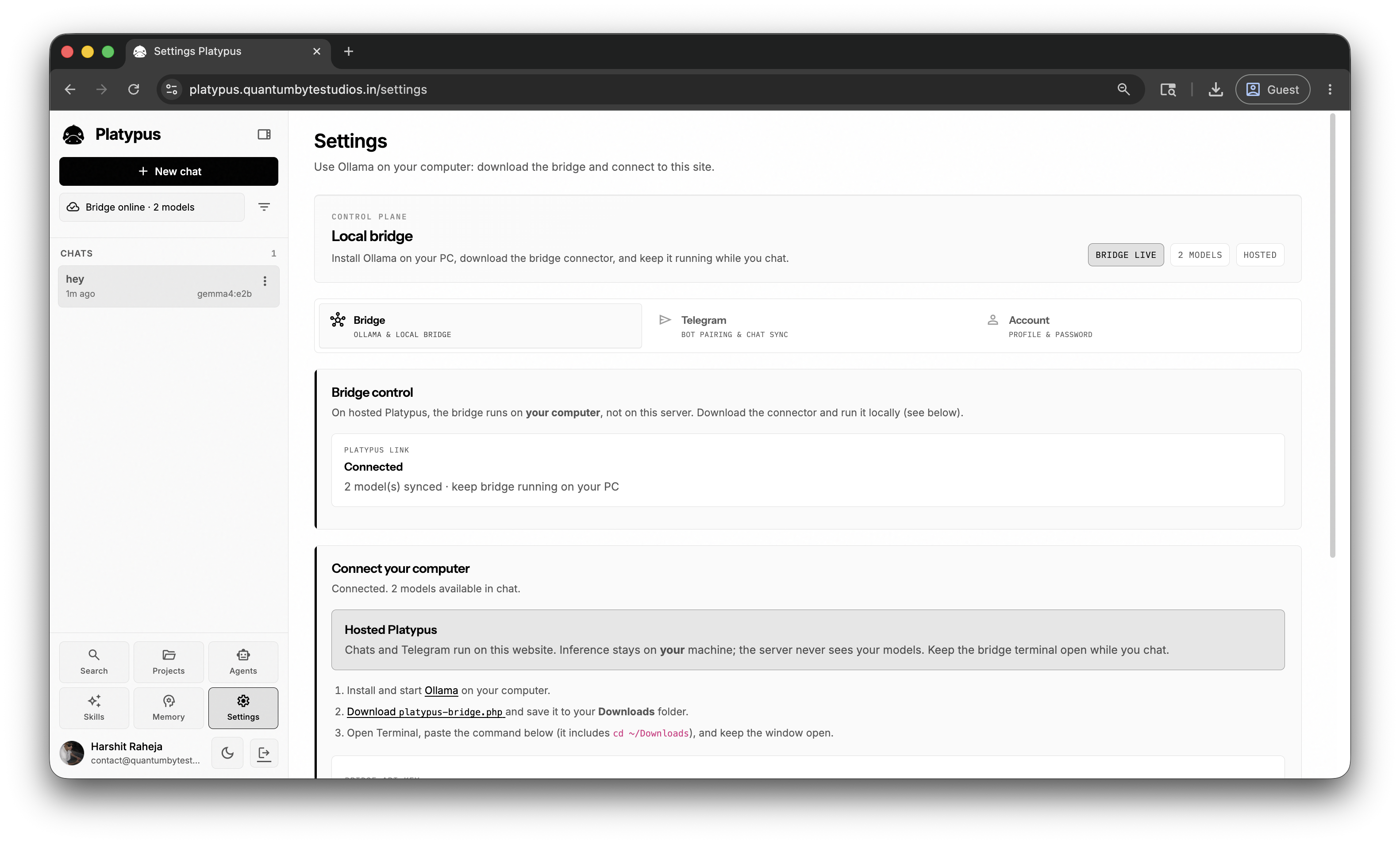1400x844 pixels.
Task: Download platypus-bridge.php link
Action: click(x=426, y=712)
